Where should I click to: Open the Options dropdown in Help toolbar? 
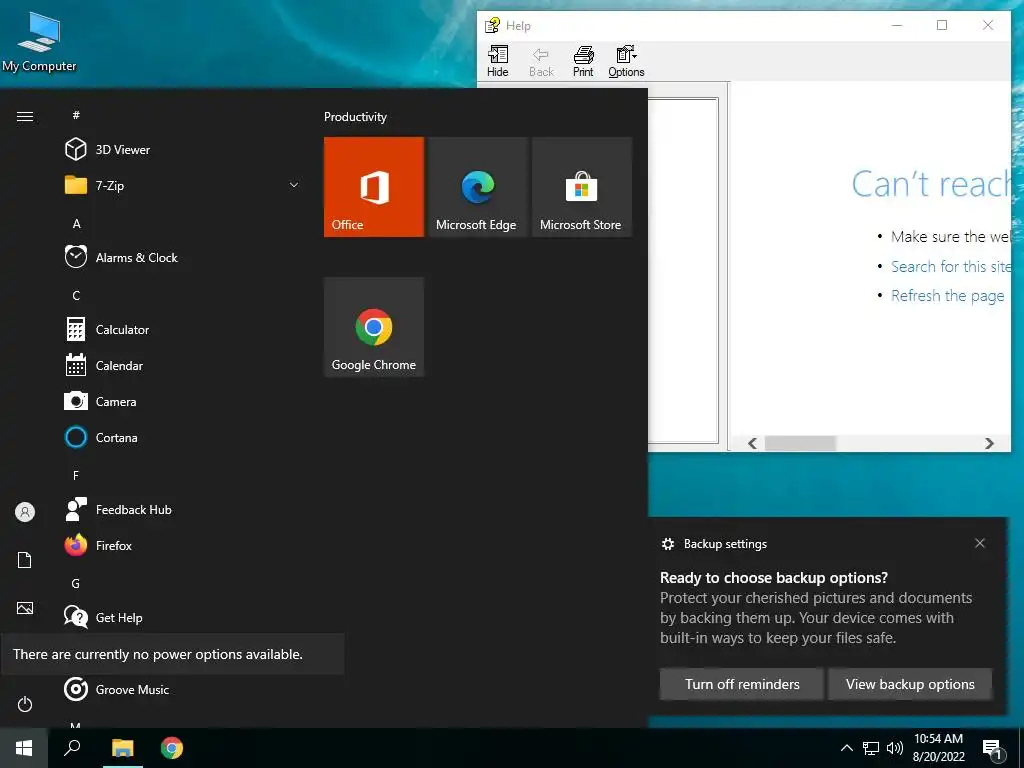coord(626,61)
